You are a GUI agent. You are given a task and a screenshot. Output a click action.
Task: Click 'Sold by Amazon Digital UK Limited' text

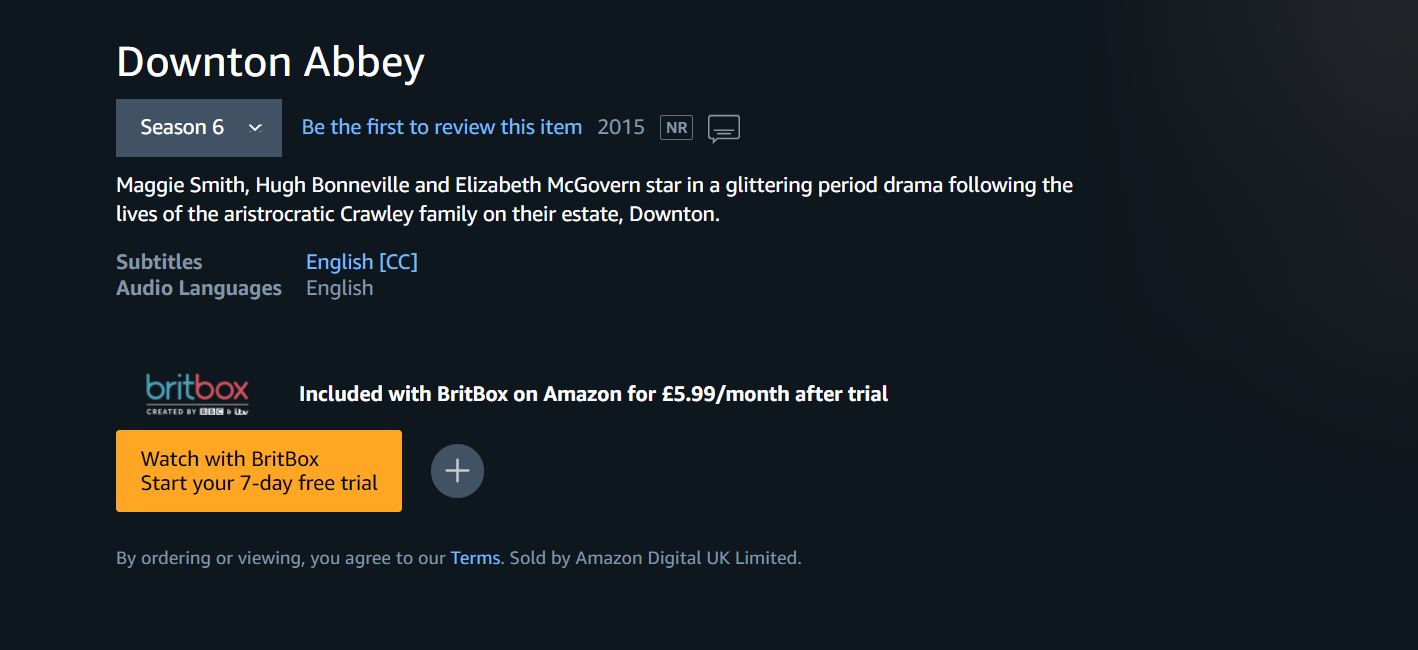[655, 558]
